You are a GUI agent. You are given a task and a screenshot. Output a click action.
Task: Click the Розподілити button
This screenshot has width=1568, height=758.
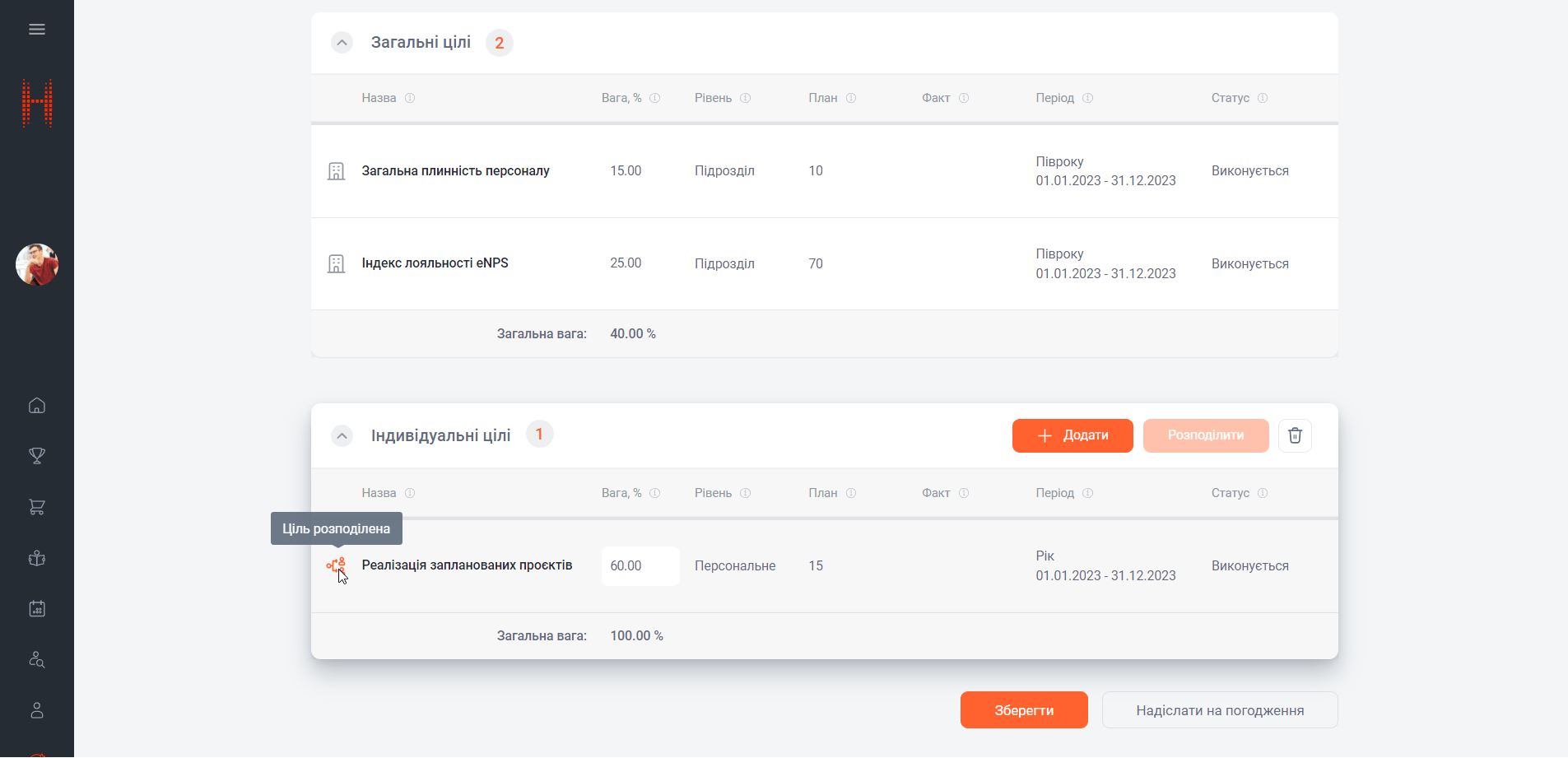[1205, 435]
